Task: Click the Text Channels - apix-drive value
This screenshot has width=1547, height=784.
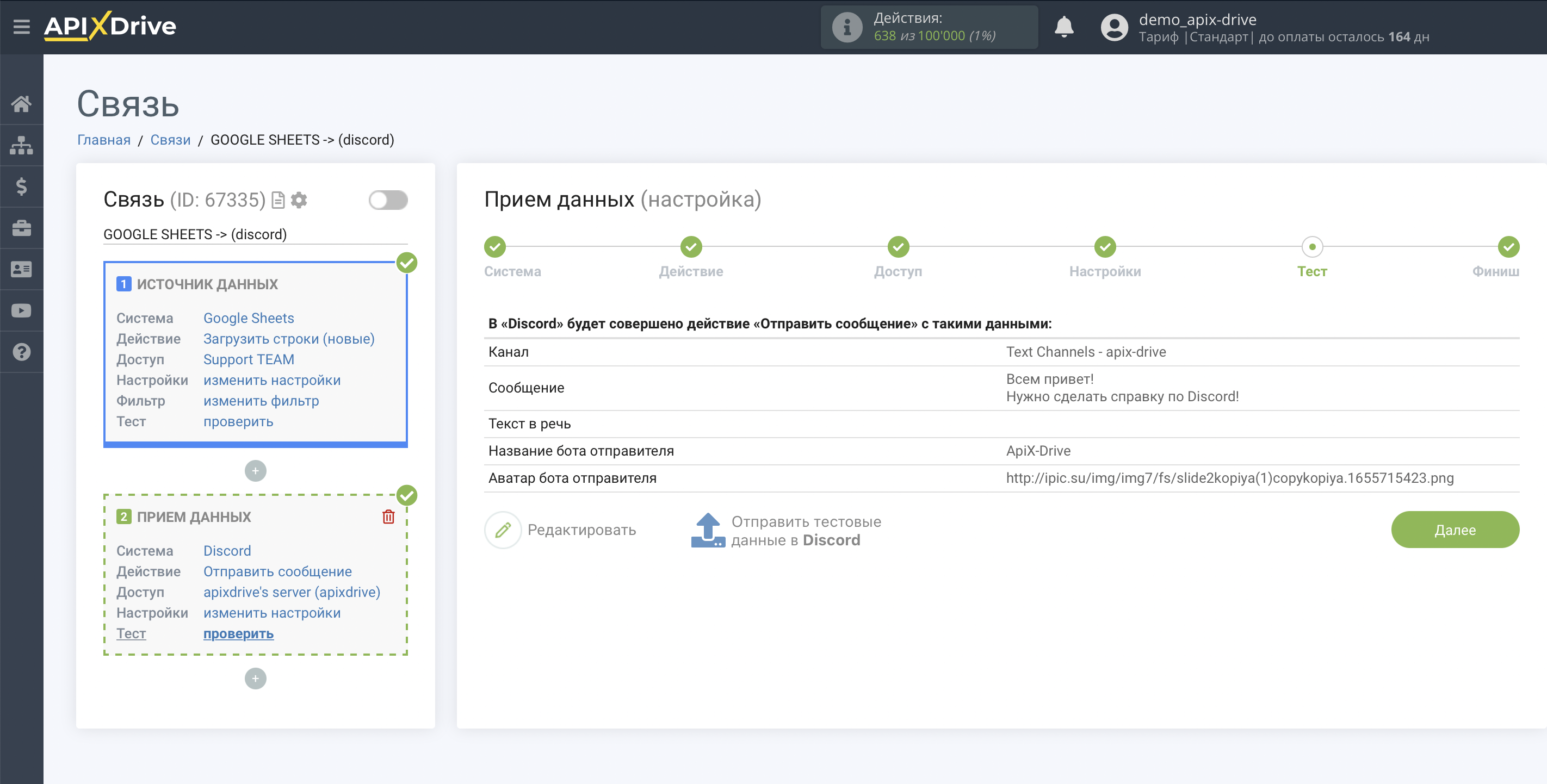Action: click(1086, 352)
